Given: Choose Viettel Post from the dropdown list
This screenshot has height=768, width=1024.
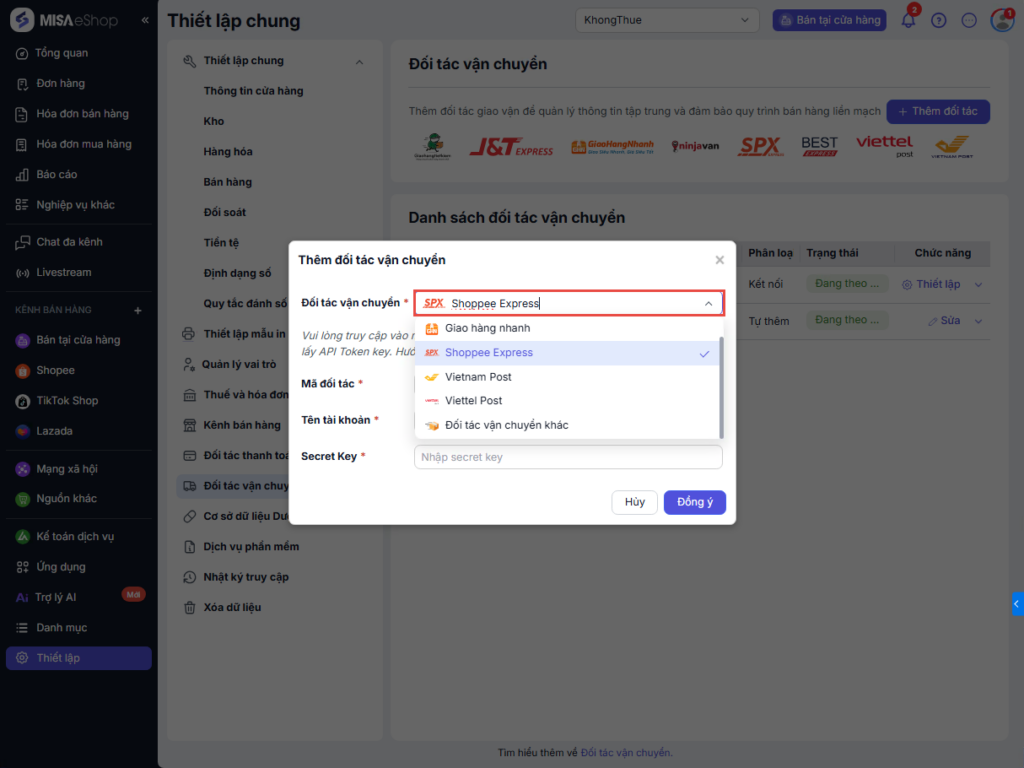Looking at the screenshot, I should (567, 401).
